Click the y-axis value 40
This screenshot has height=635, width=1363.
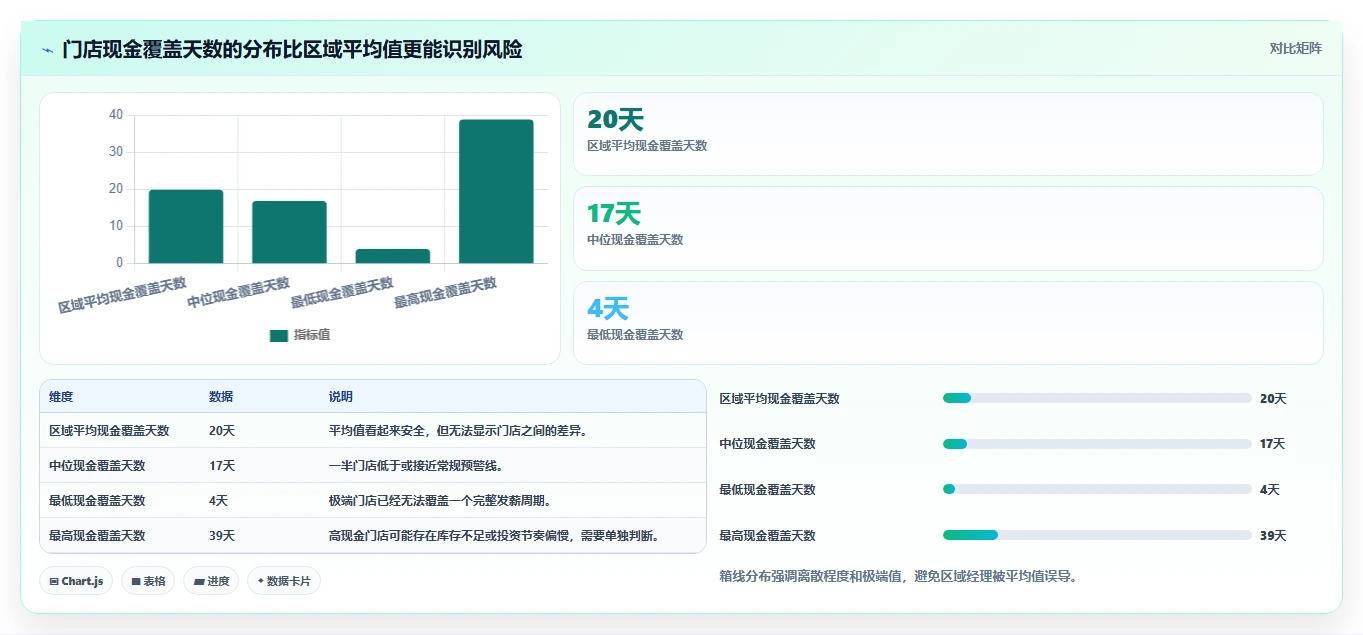(116, 115)
